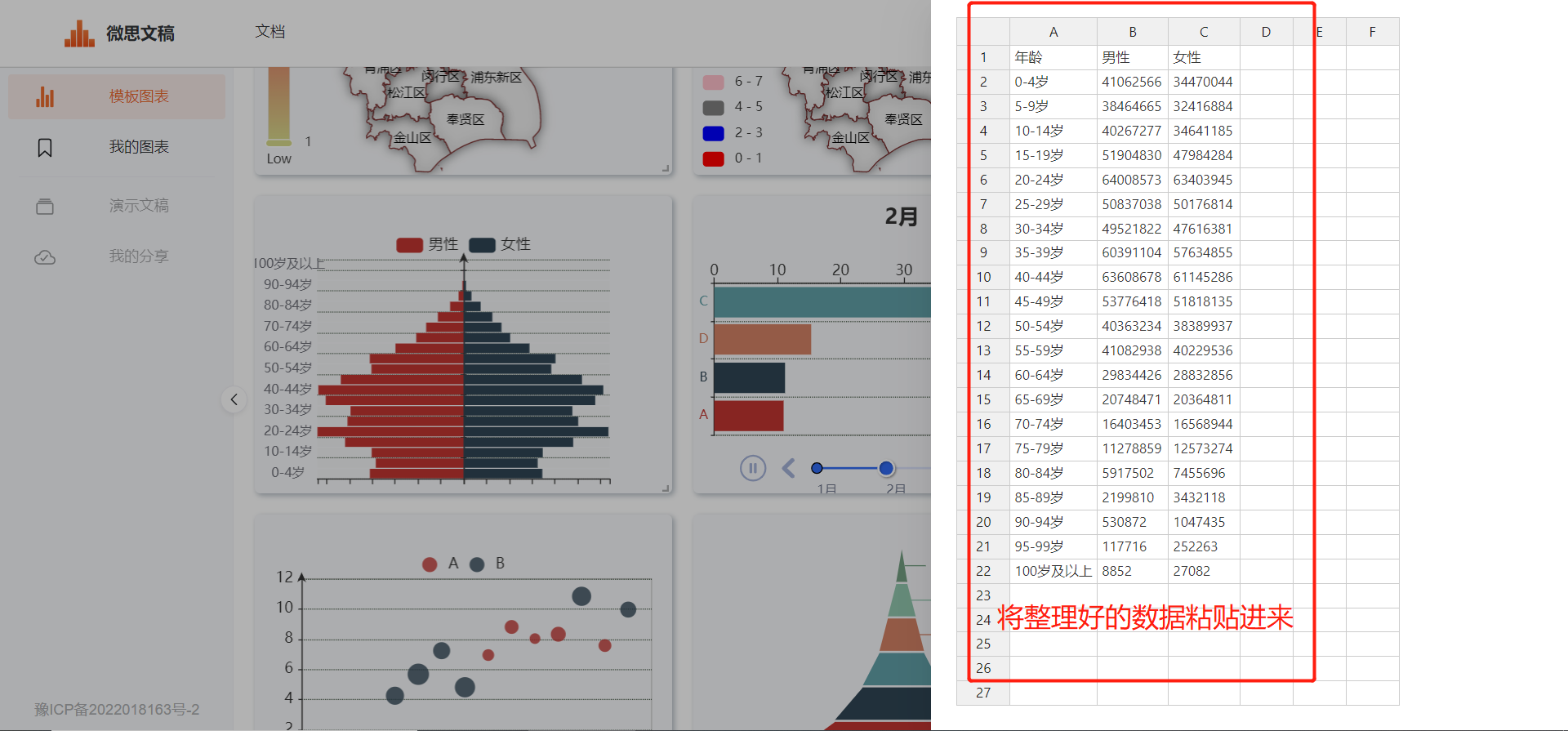1568x731 pixels.
Task: Click cell labeled 100岁及以上 in spreadsheet
Action: pyautogui.click(x=1053, y=571)
